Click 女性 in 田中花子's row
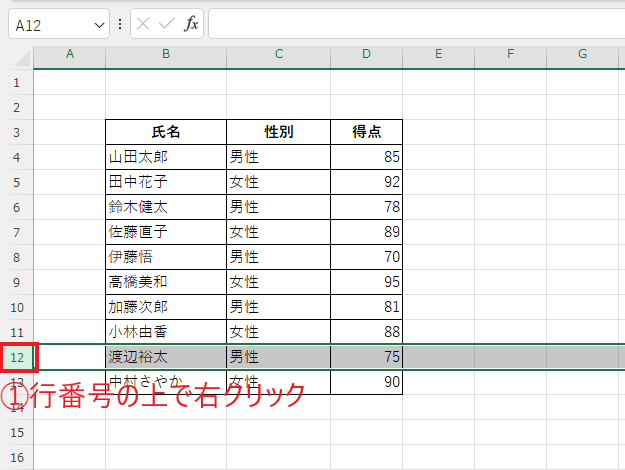The width and height of the screenshot is (625, 470). click(x=279, y=182)
